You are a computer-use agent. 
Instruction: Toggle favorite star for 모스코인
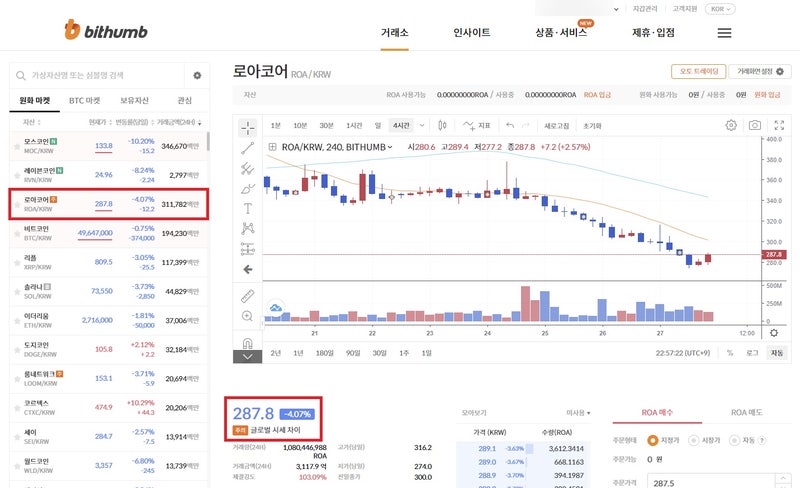coord(17,147)
